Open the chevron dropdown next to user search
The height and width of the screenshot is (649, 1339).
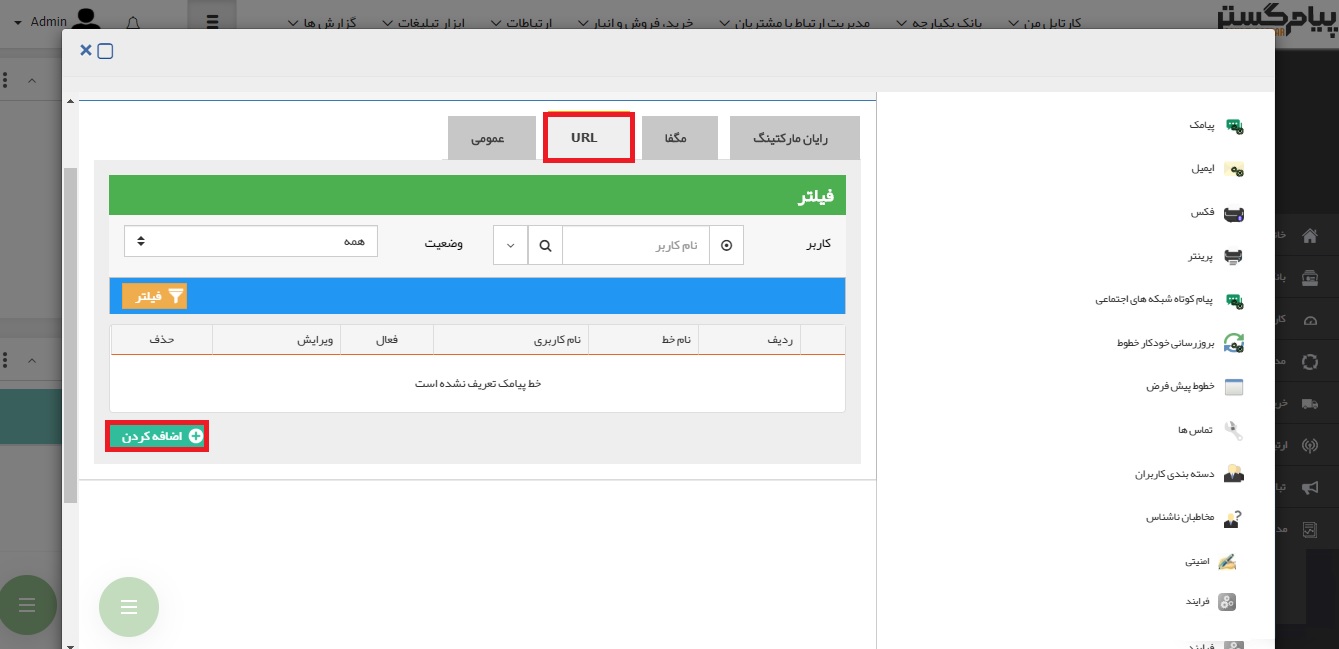click(x=510, y=245)
